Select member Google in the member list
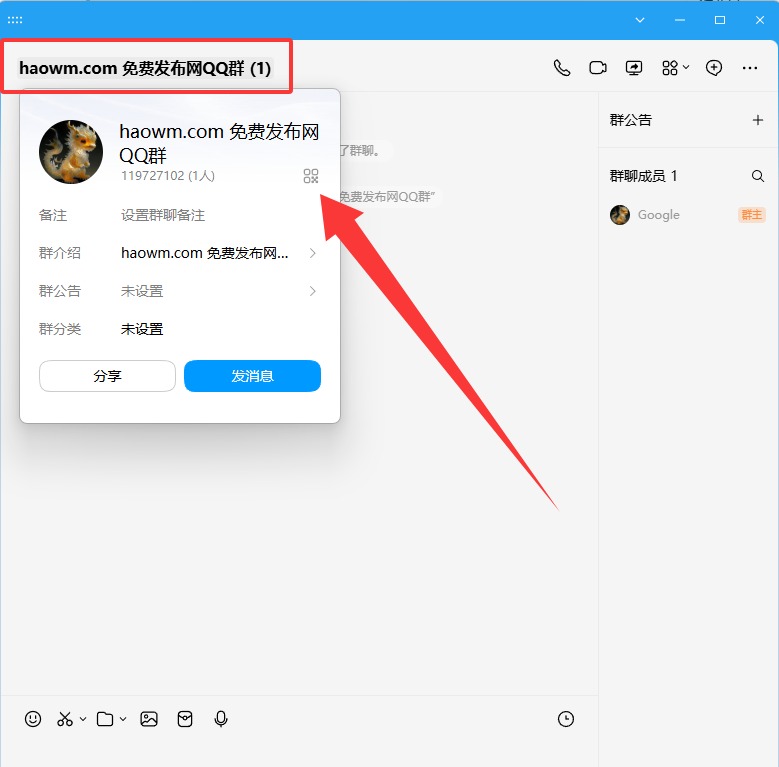 click(688, 215)
